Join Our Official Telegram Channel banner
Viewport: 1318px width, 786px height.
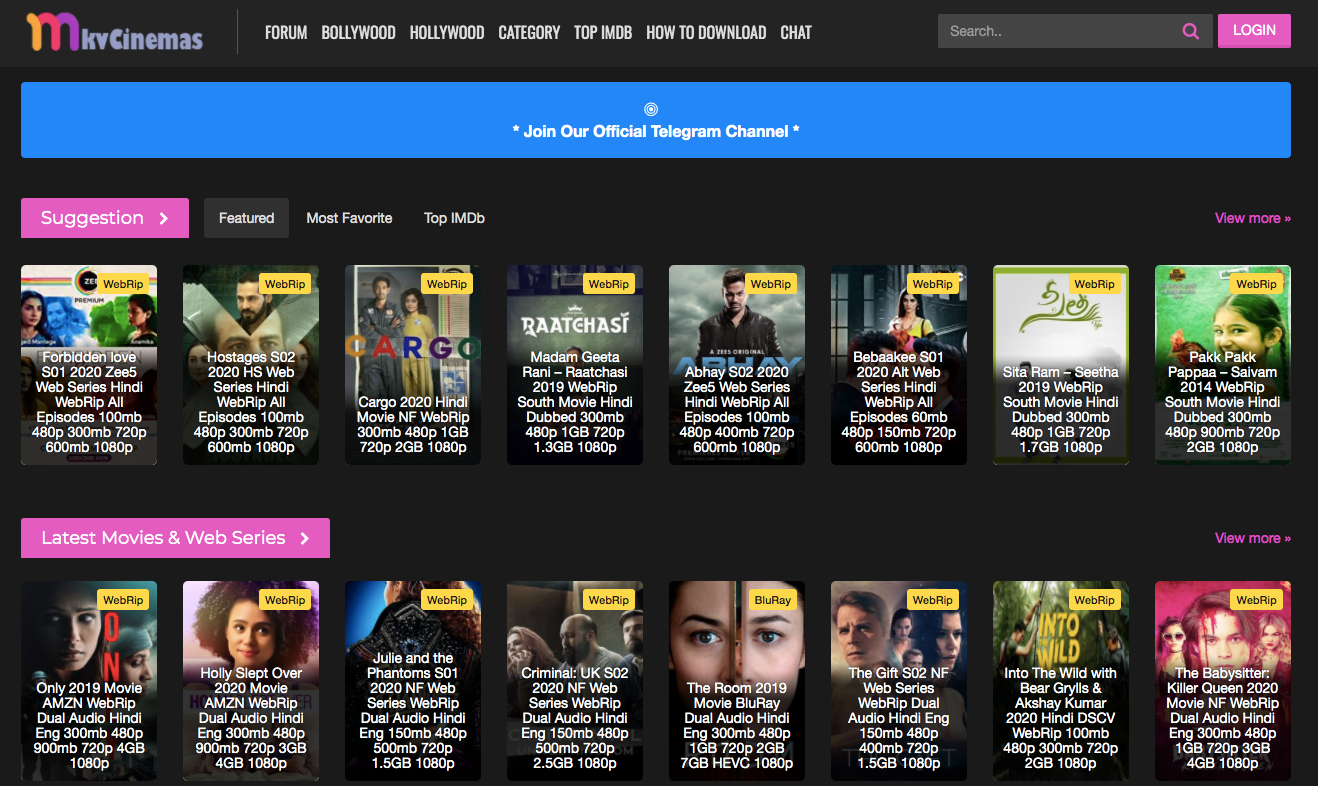coord(656,120)
